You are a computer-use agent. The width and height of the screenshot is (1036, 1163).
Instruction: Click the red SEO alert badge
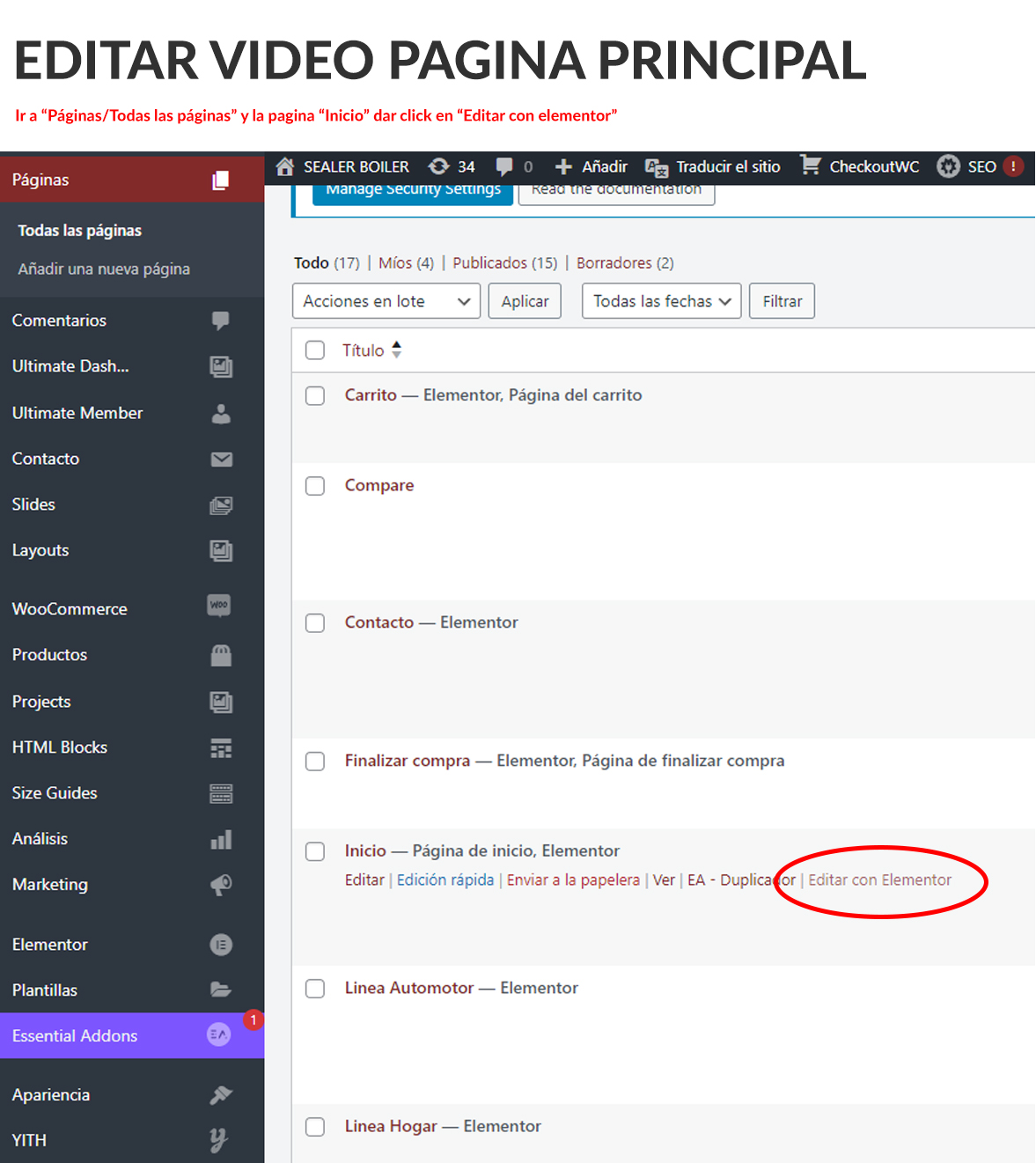click(1013, 166)
